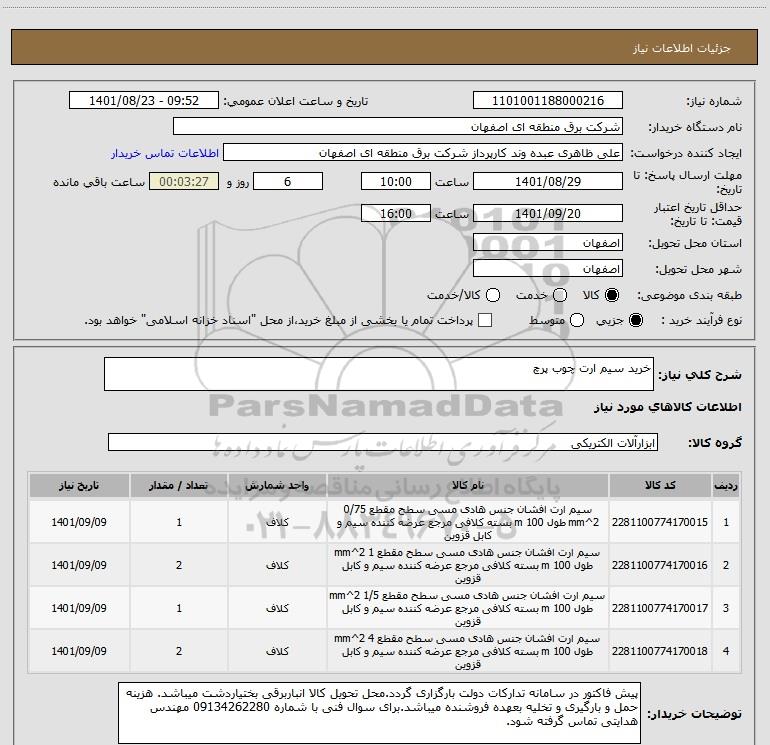
Task: Click the 1 mm^2 earth wire item name
Action: pyautogui.click(x=468, y=565)
